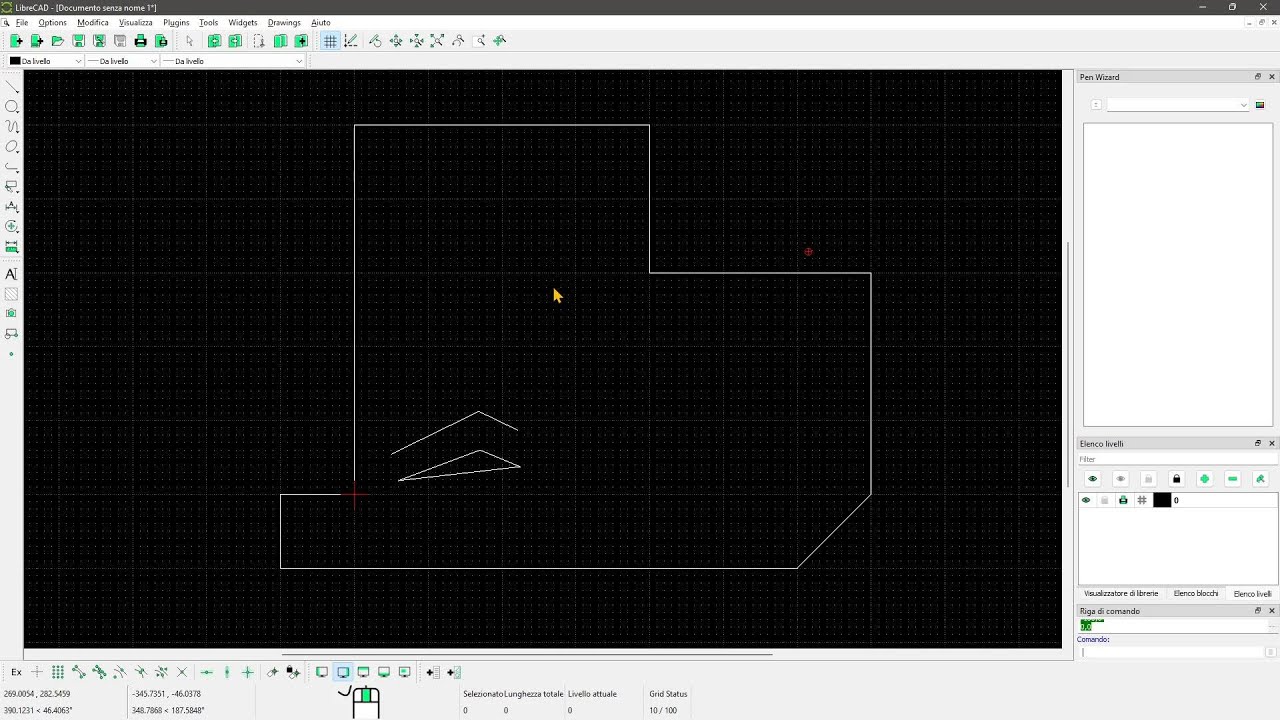1280x720 pixels.
Task: Switch to Elenco livelli tab
Action: click(x=1252, y=594)
